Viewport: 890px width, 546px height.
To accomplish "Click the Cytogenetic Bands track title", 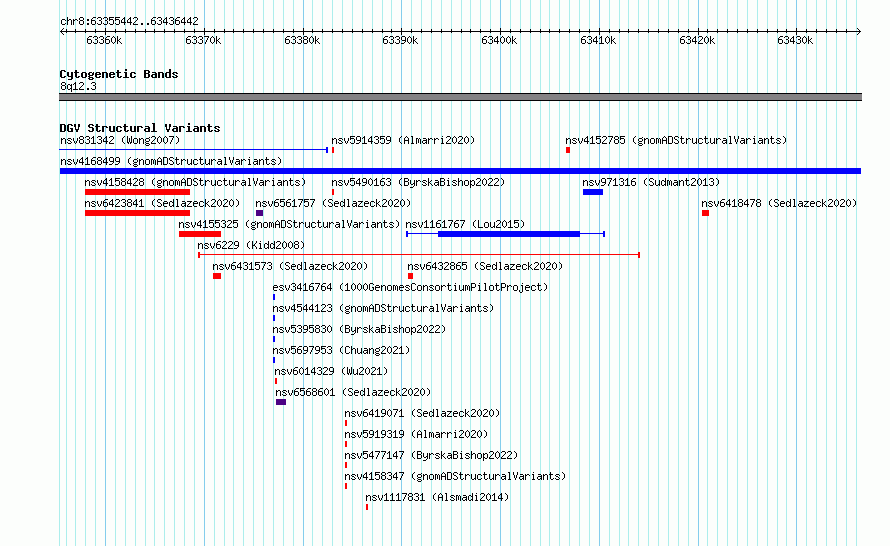I will click(119, 74).
